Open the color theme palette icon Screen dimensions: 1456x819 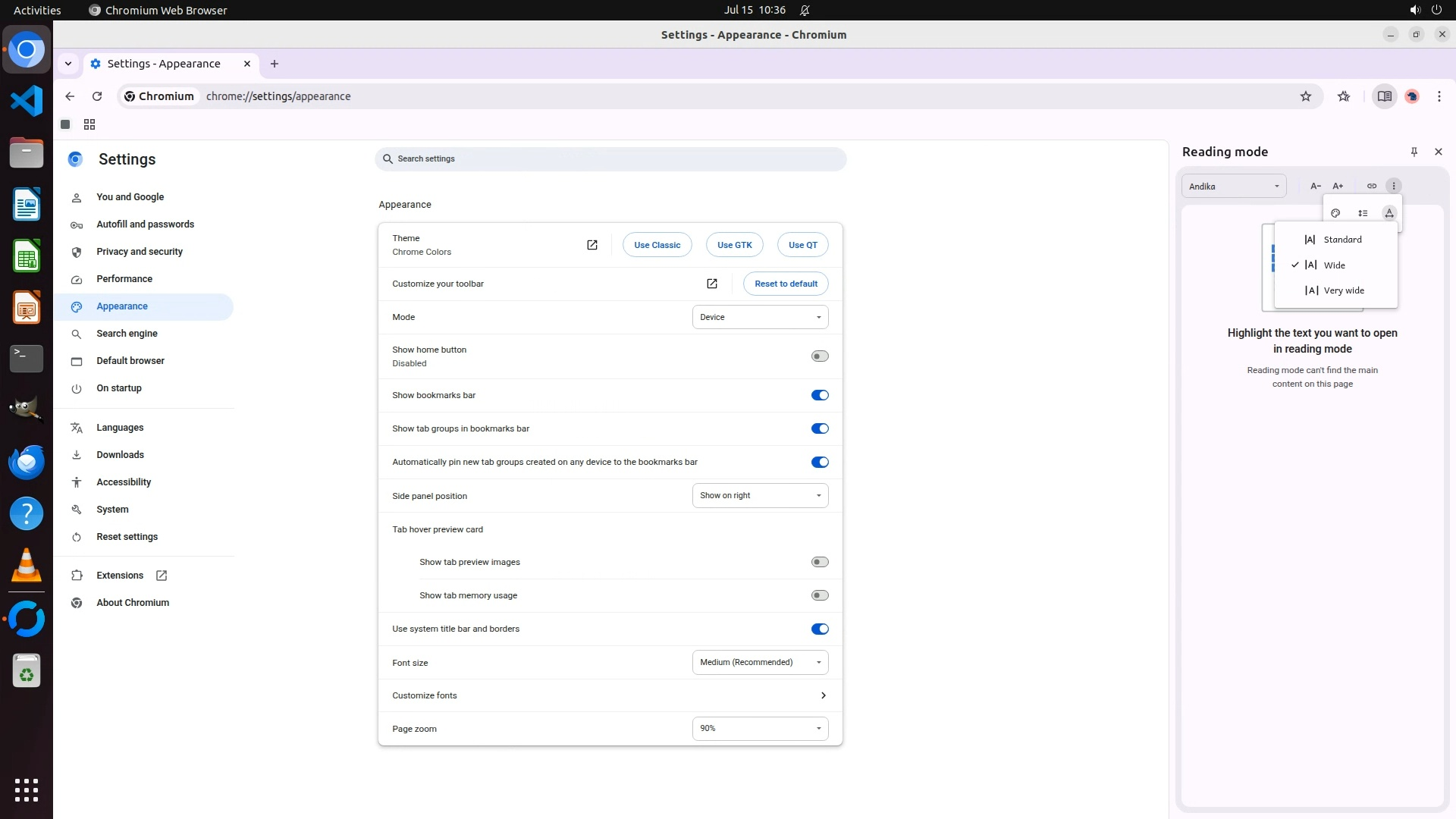point(1335,213)
